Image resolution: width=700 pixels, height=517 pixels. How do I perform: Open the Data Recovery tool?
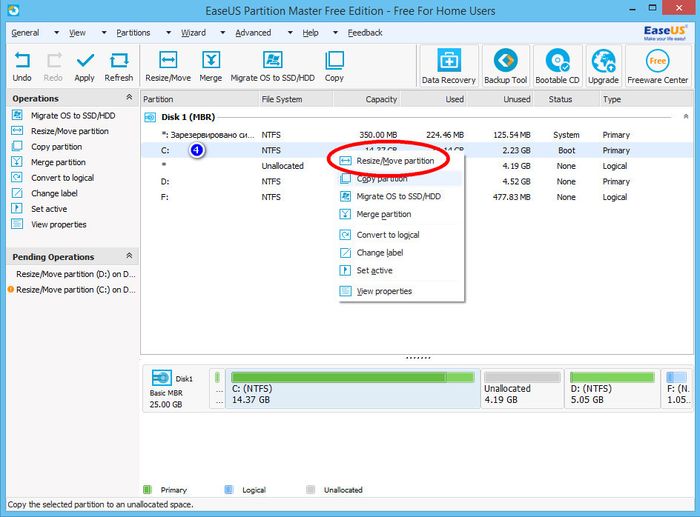(449, 66)
